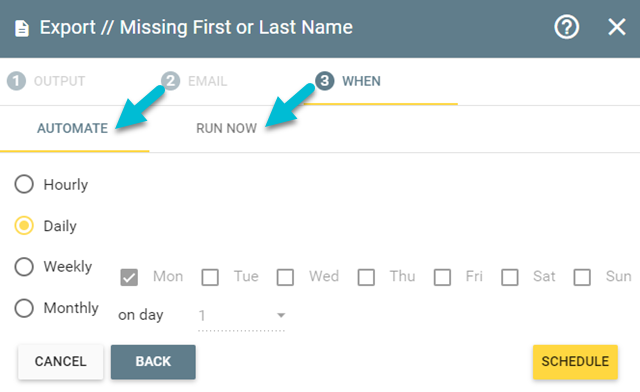This screenshot has width=640, height=392.
Task: Close the Export dialog with the X
Action: [x=617, y=27]
